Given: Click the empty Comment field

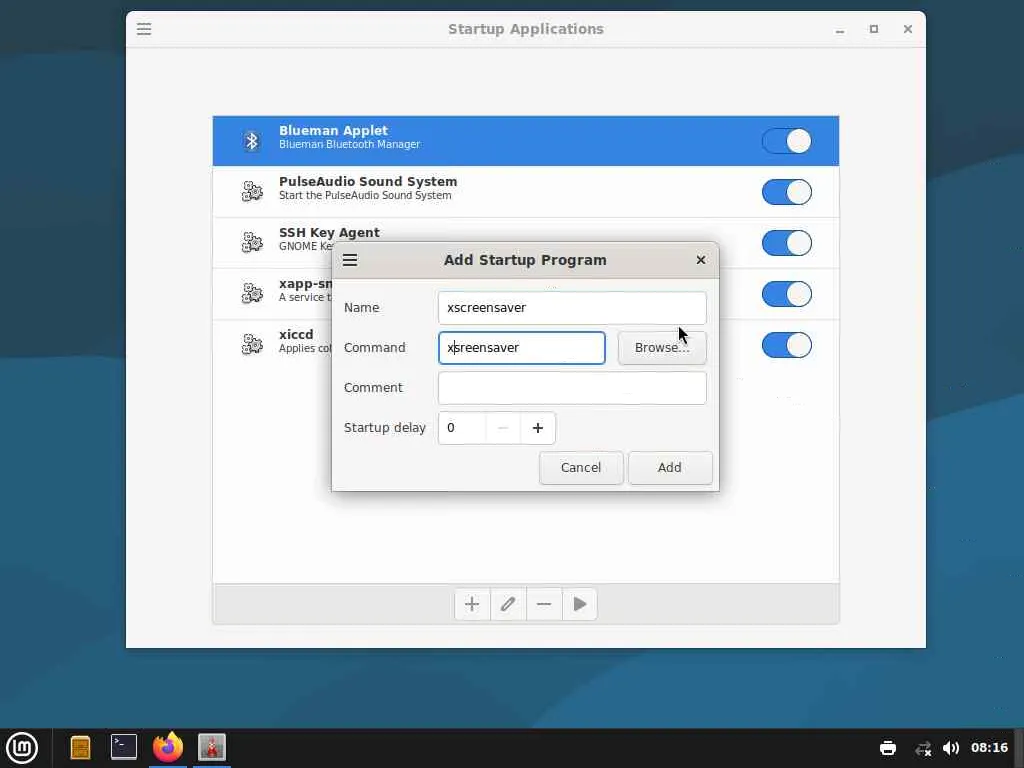Looking at the screenshot, I should (572, 388).
